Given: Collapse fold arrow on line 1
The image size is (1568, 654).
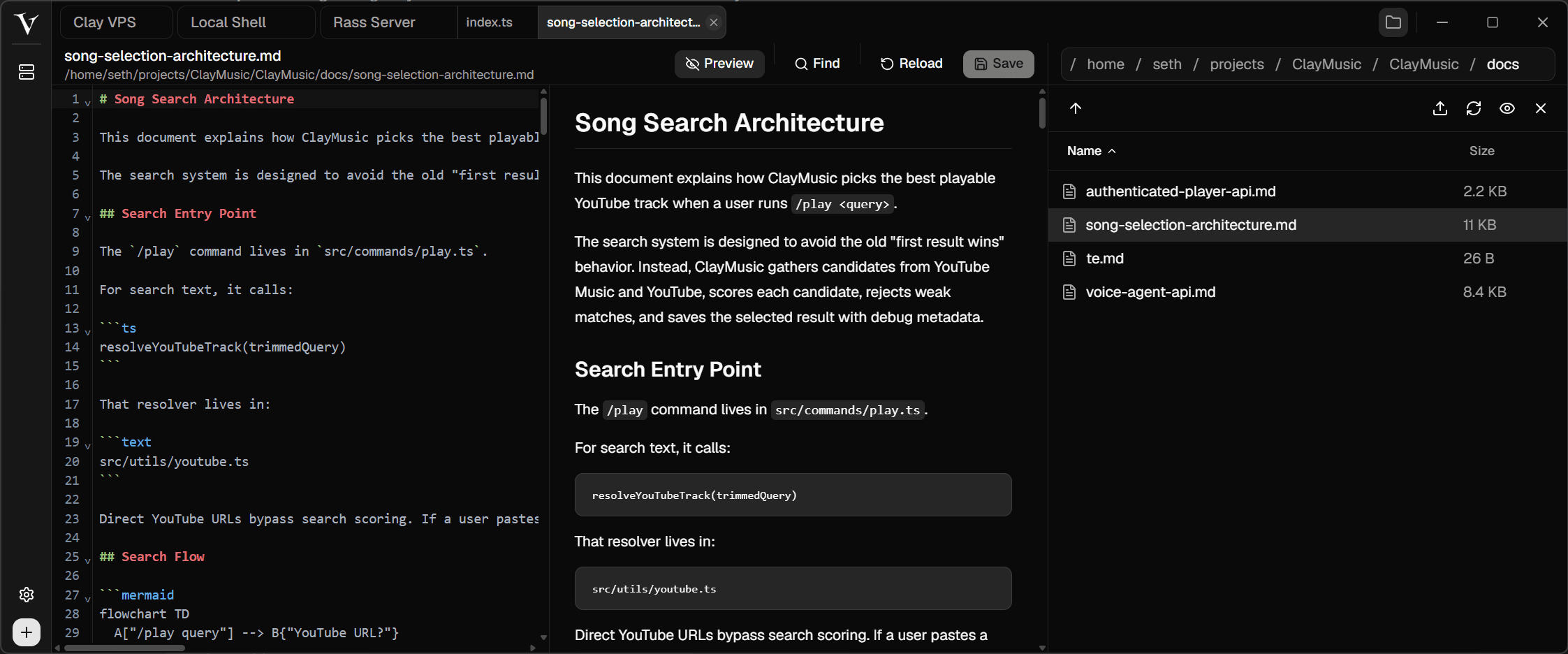Looking at the screenshot, I should [88, 103].
